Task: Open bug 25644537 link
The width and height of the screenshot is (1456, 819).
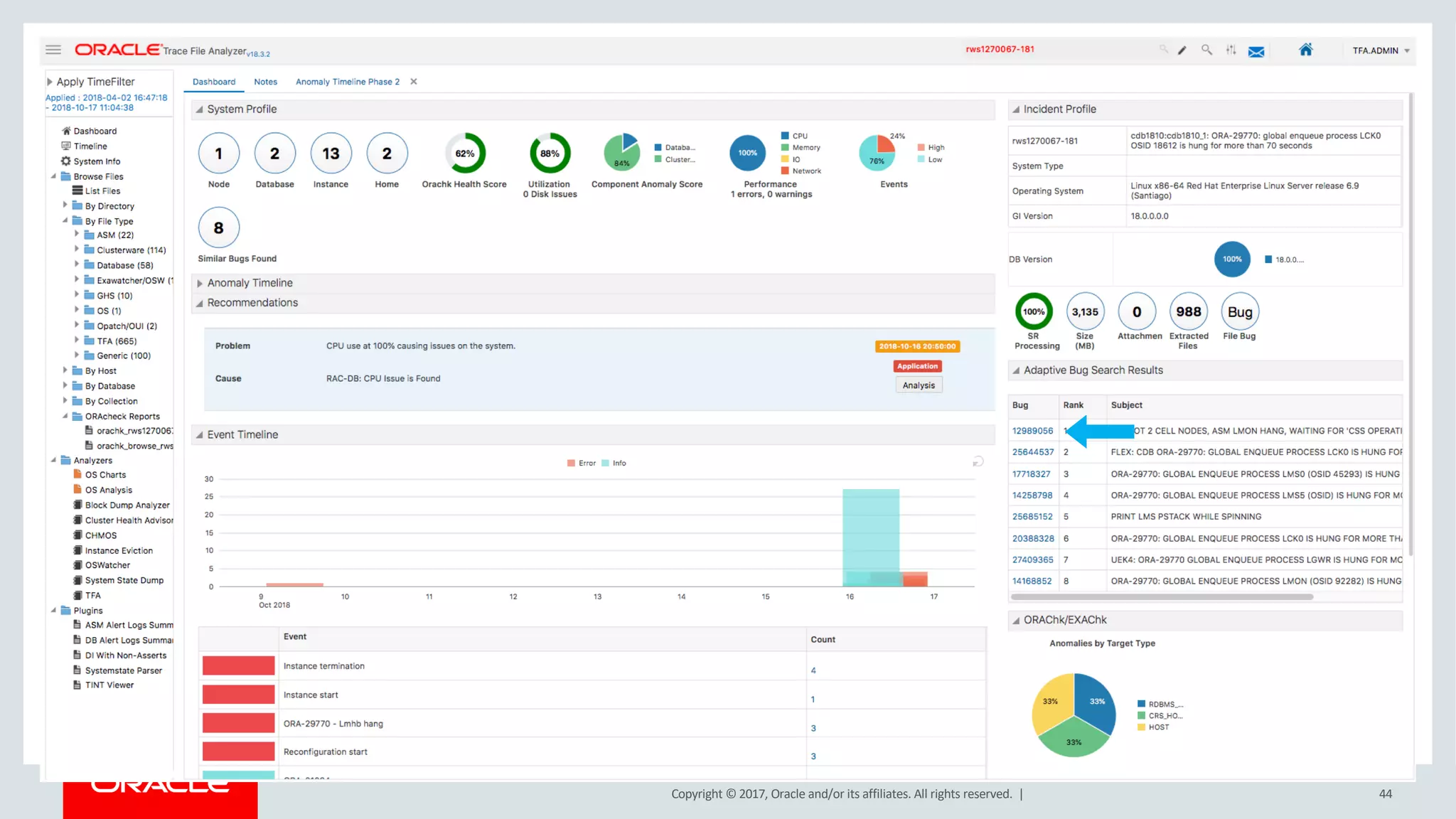Action: coord(1032,452)
